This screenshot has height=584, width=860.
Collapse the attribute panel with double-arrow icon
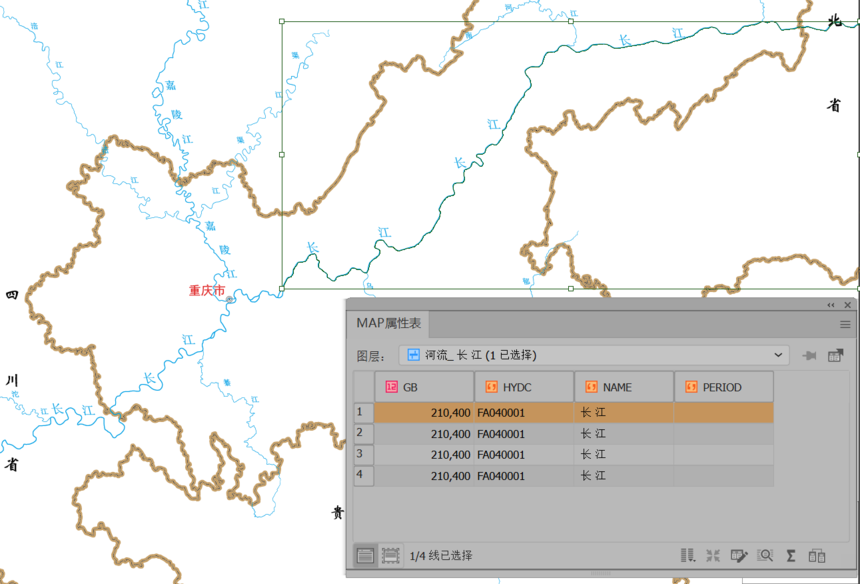pos(830,305)
